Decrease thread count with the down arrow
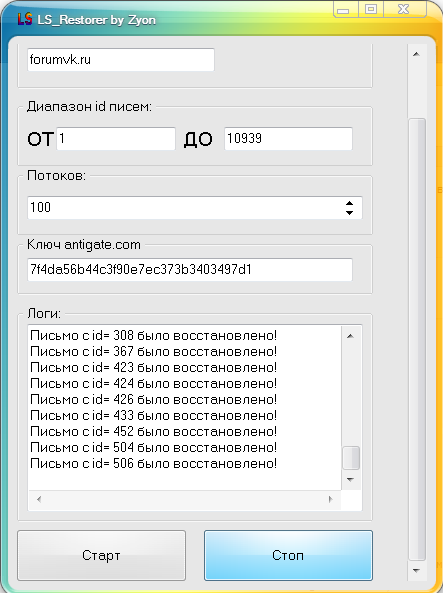This screenshot has height=593, width=443. pyautogui.click(x=350, y=213)
